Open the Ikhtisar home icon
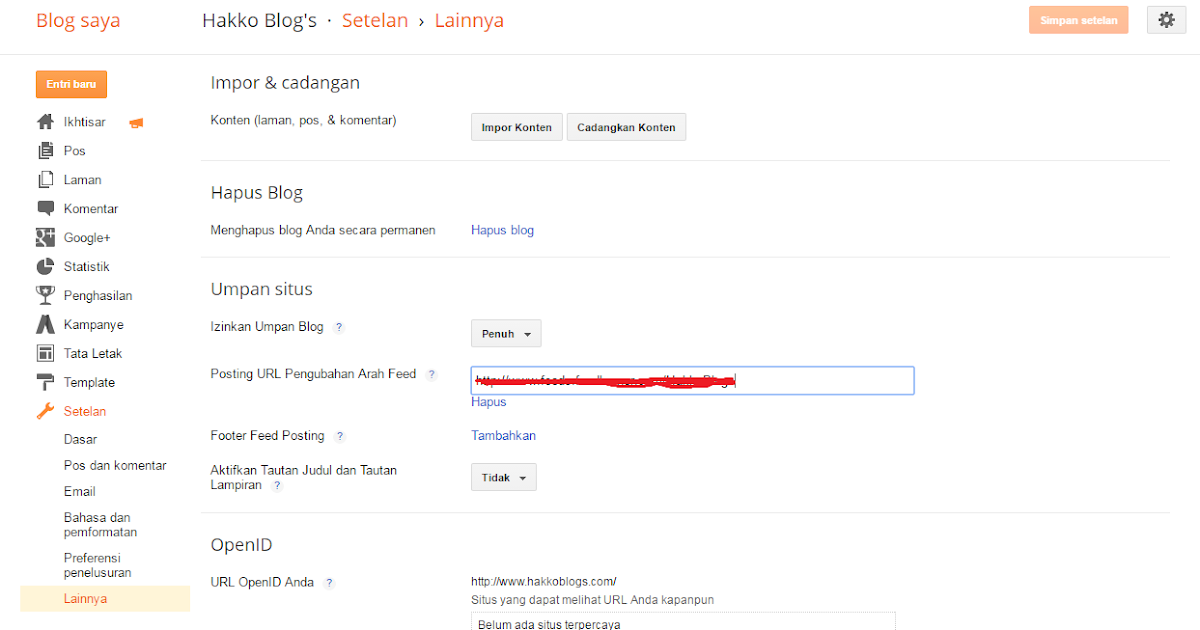 (x=46, y=121)
